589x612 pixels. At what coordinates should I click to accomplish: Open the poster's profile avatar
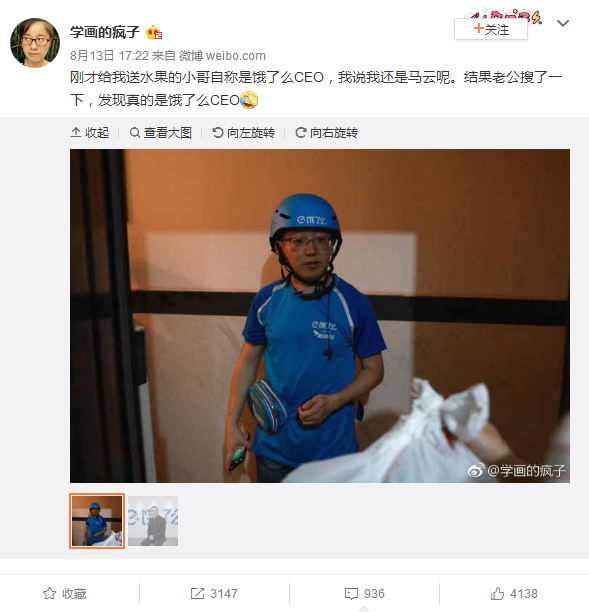tap(35, 43)
